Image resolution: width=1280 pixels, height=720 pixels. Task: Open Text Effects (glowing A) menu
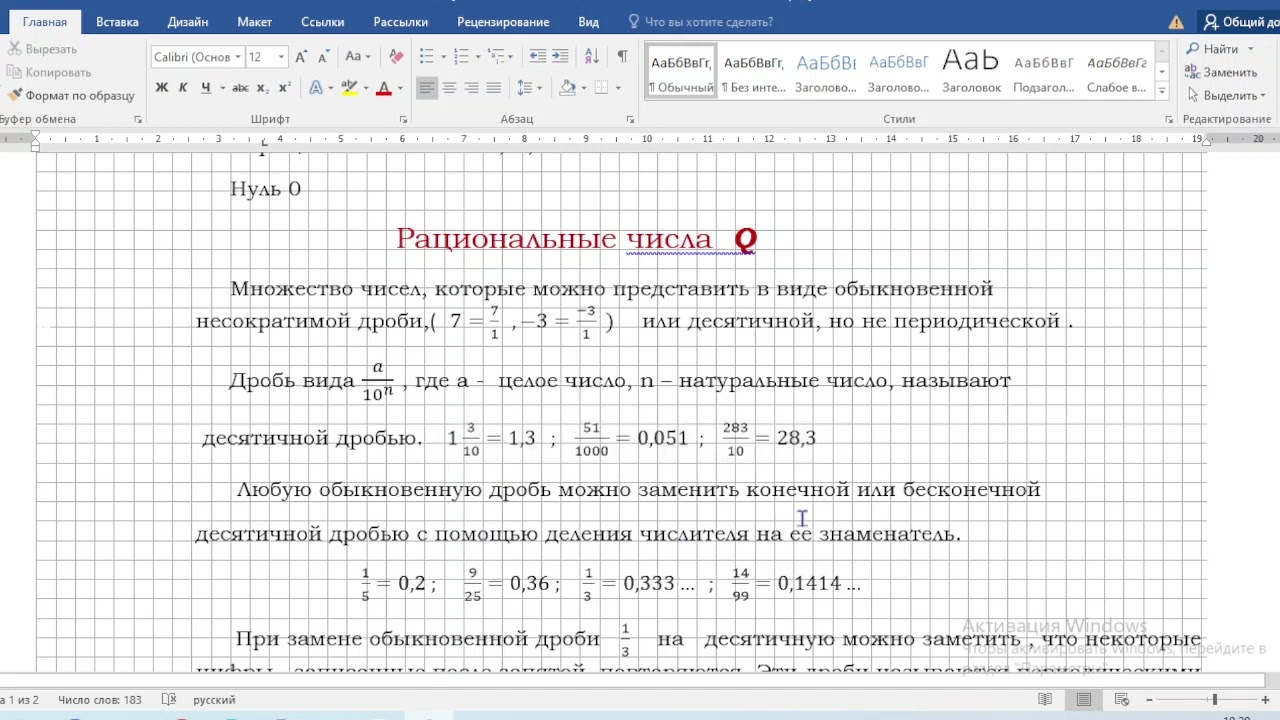(316, 88)
